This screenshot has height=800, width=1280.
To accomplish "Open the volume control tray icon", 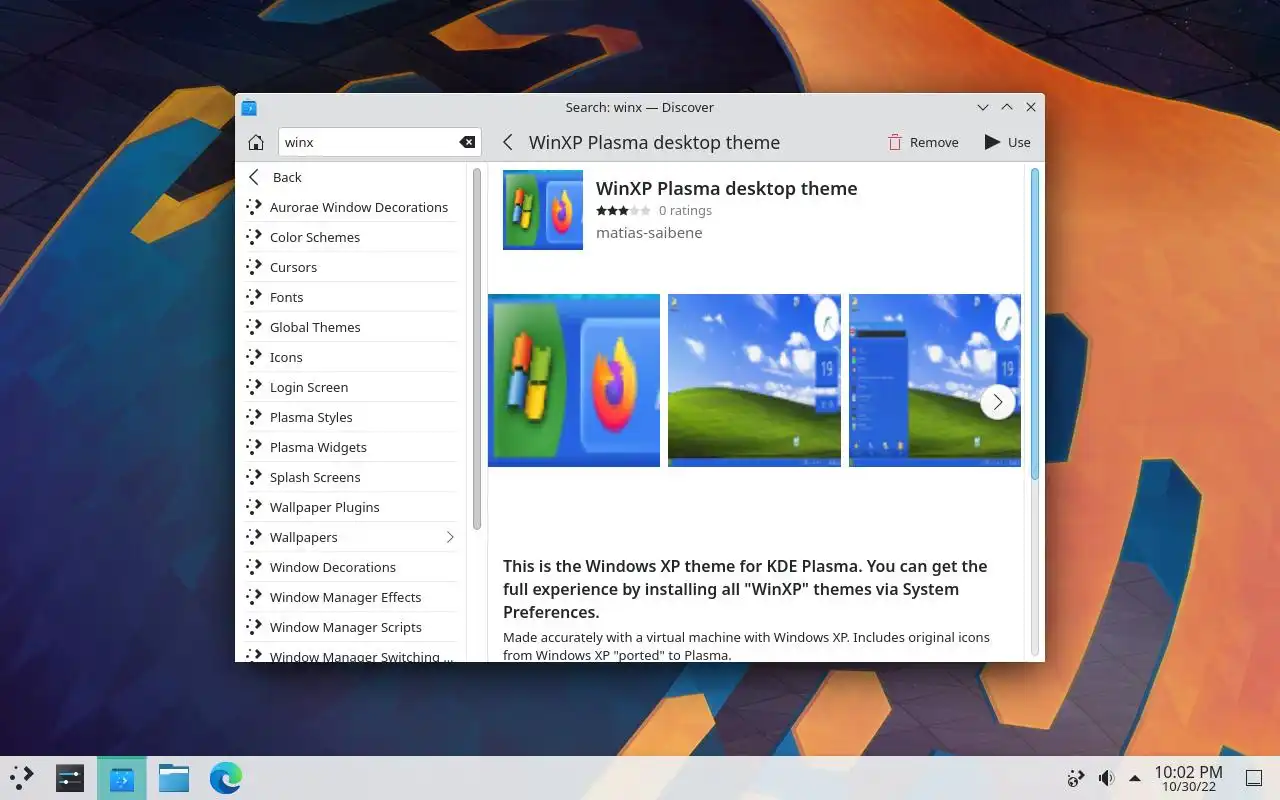I will pos(1106,778).
